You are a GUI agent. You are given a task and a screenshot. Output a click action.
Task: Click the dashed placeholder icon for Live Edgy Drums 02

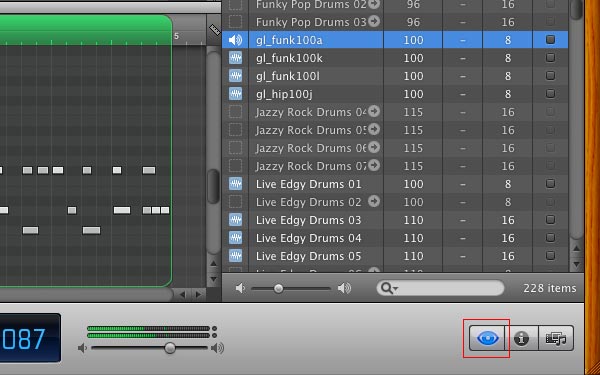pos(235,202)
